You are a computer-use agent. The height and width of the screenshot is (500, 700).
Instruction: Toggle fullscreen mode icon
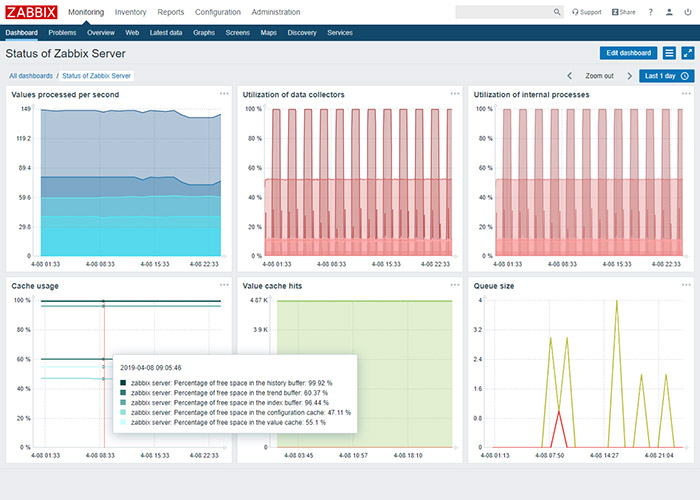pos(688,53)
